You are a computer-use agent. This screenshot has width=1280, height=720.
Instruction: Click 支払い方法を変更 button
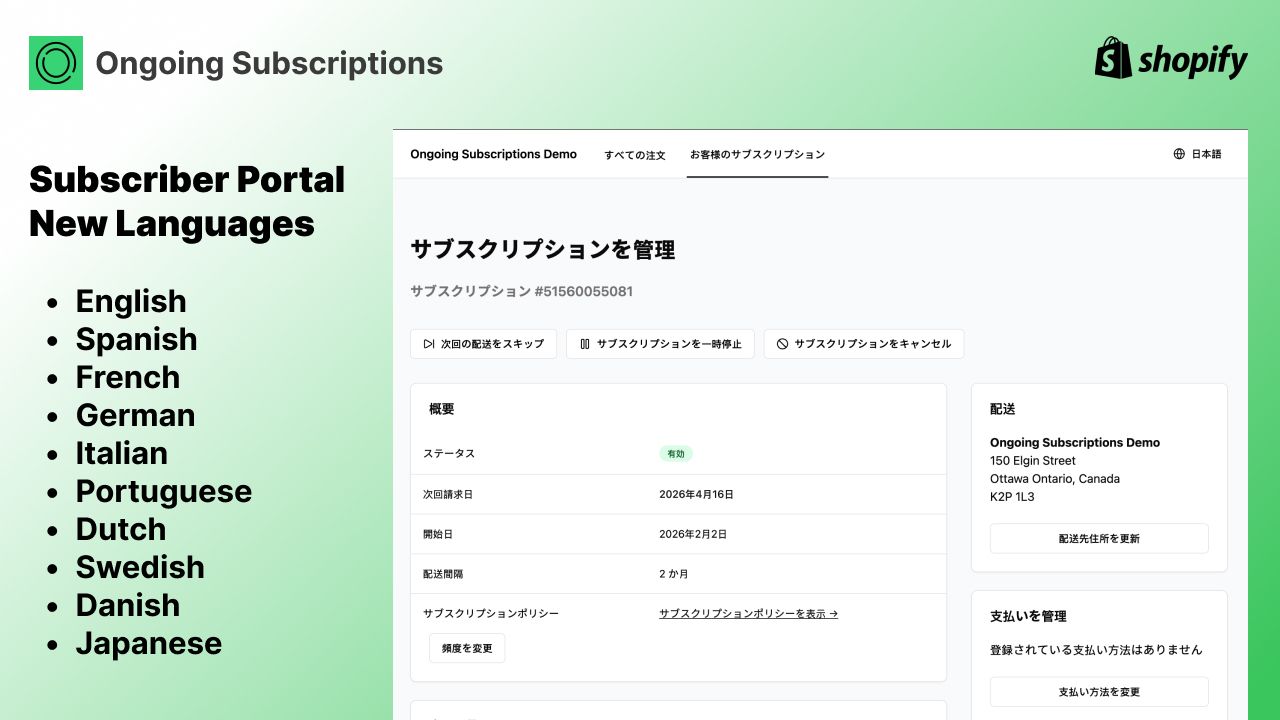pos(1099,692)
